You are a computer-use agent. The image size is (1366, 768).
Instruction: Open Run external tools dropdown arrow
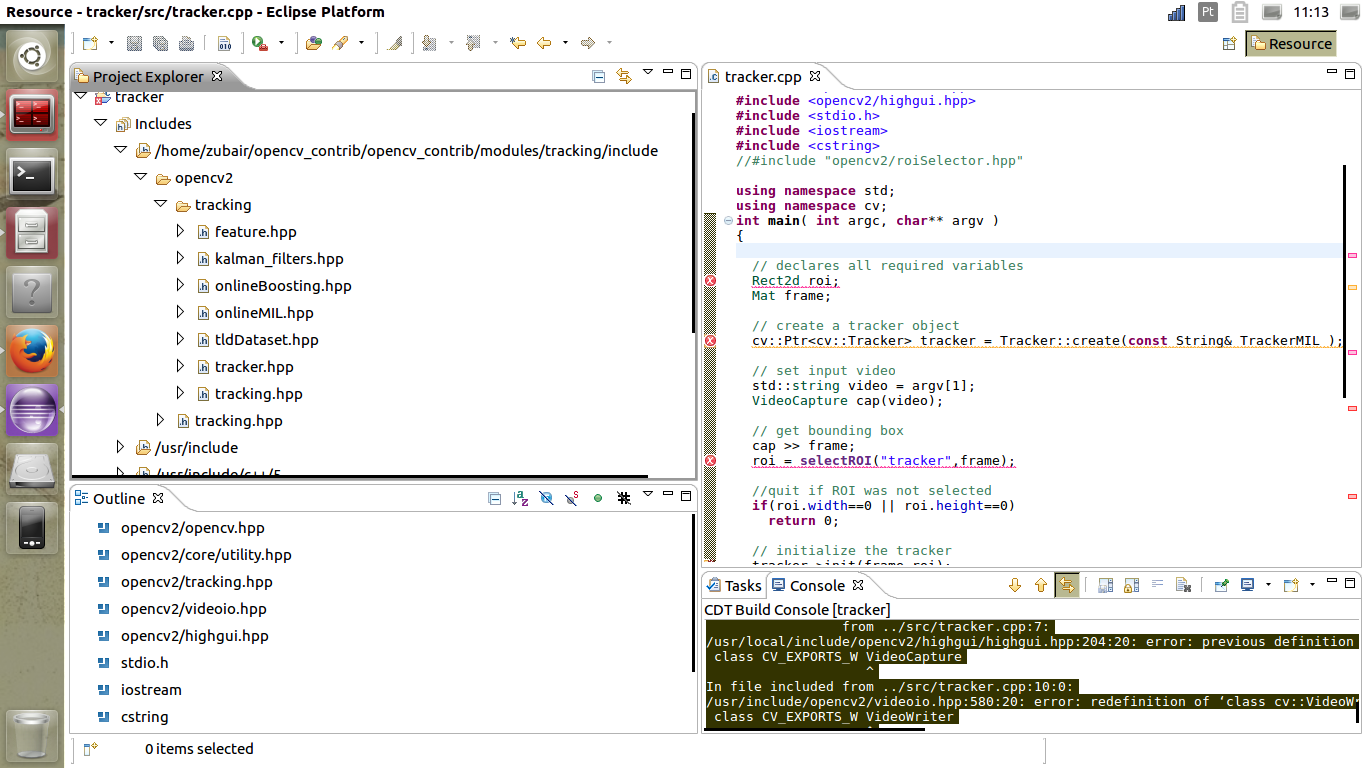281,43
